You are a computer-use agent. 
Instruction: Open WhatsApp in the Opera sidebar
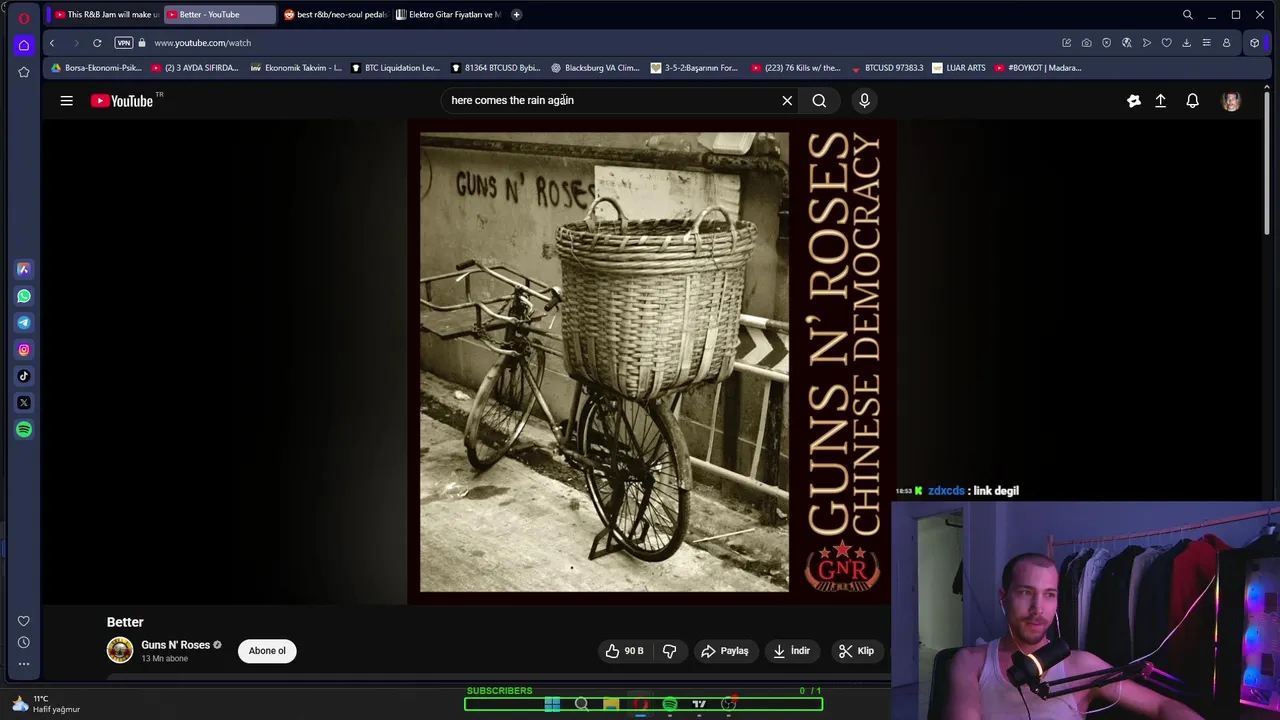pos(24,296)
